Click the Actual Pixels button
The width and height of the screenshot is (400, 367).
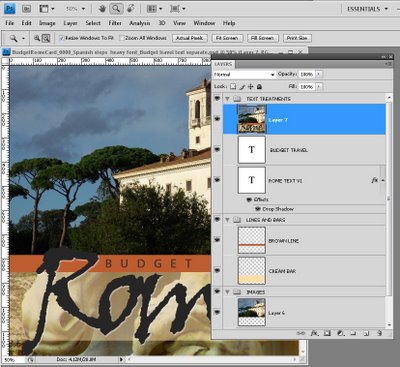190,38
